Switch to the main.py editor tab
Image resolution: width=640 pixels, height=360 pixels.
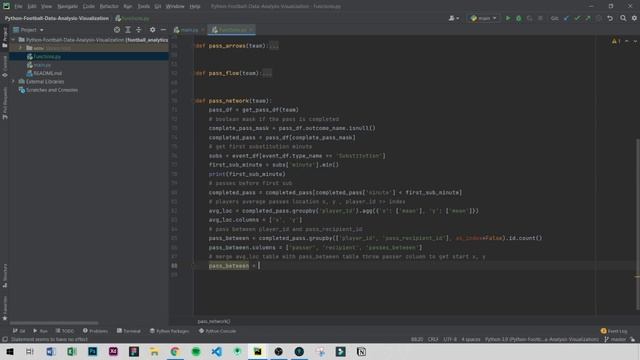coord(186,30)
